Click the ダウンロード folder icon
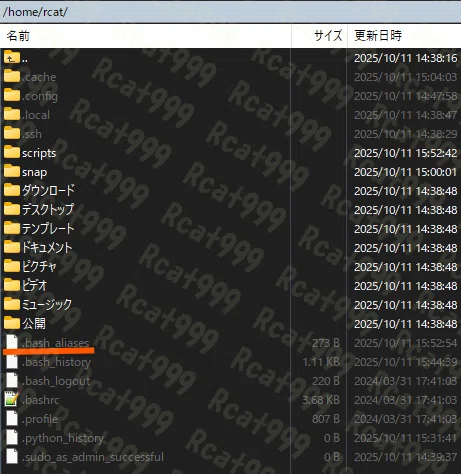This screenshot has width=461, height=474. point(12,191)
